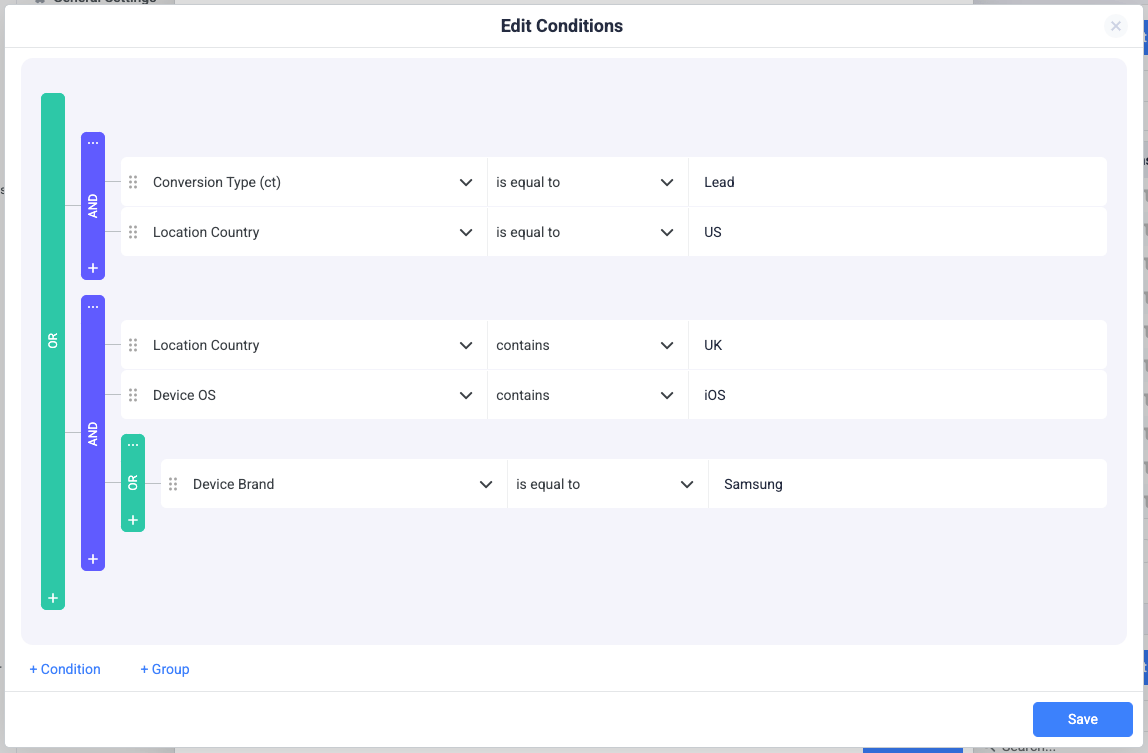Close the Edit Conditions dialog
This screenshot has height=753, width=1148.
coord(1115,26)
